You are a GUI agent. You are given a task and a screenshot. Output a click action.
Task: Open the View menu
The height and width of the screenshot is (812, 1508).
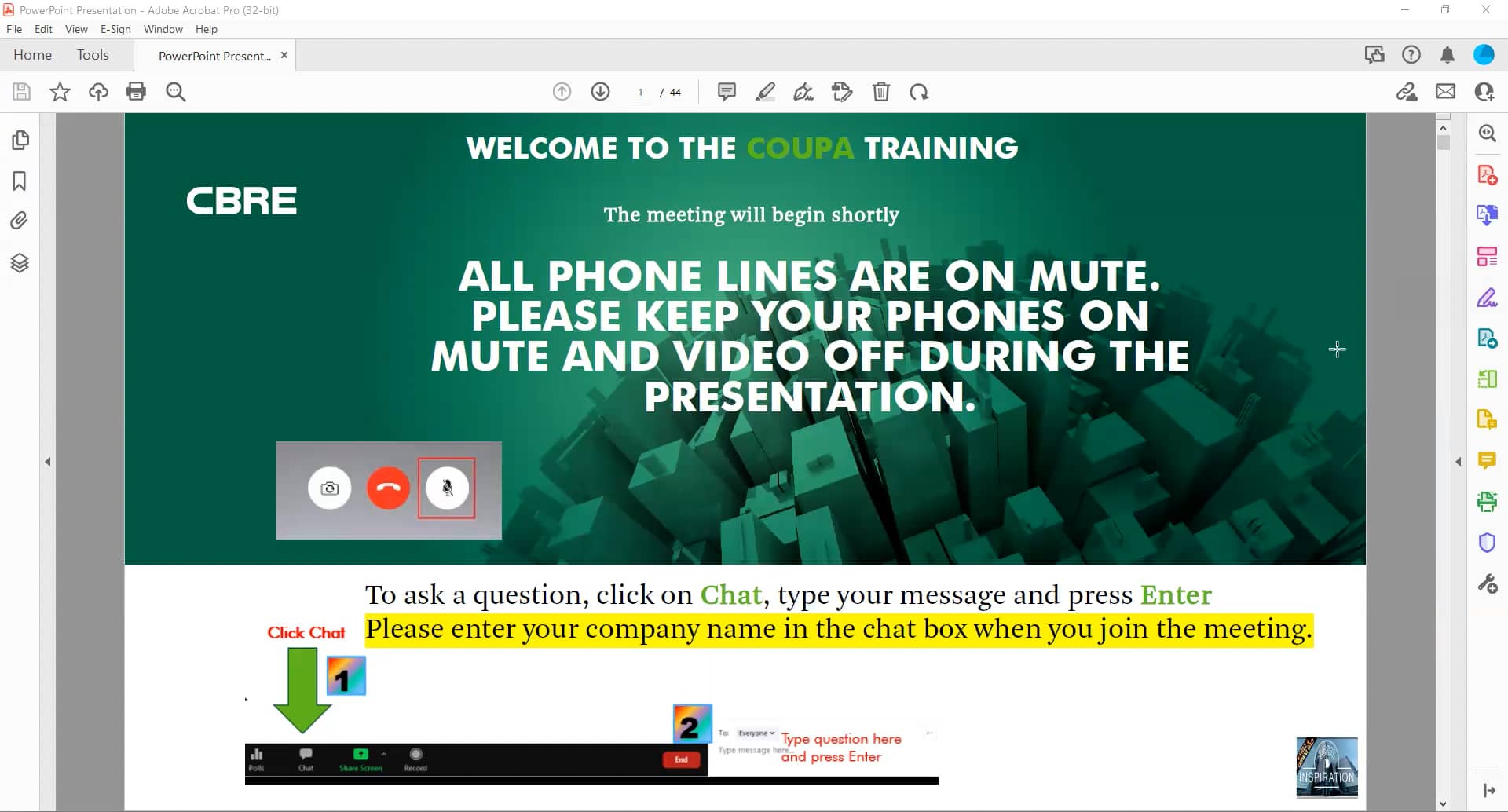coord(76,29)
